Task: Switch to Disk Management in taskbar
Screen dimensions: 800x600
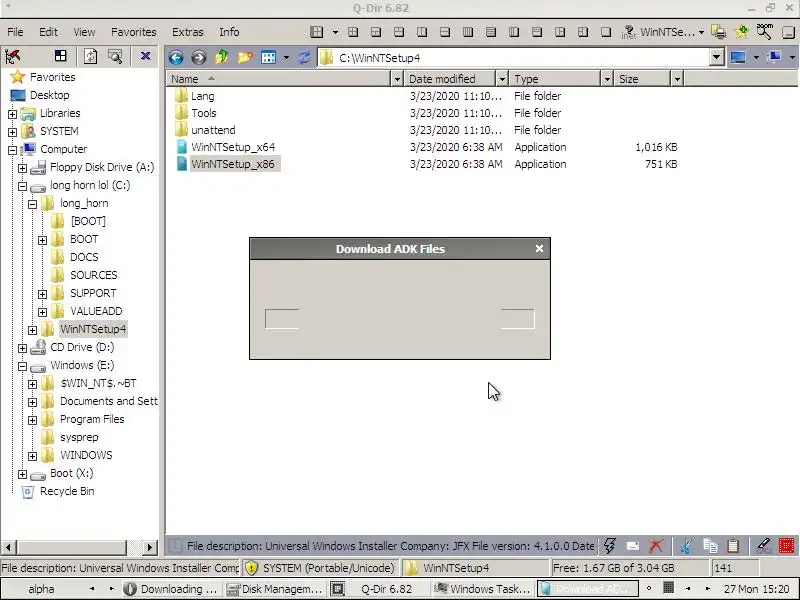Action: (274, 589)
